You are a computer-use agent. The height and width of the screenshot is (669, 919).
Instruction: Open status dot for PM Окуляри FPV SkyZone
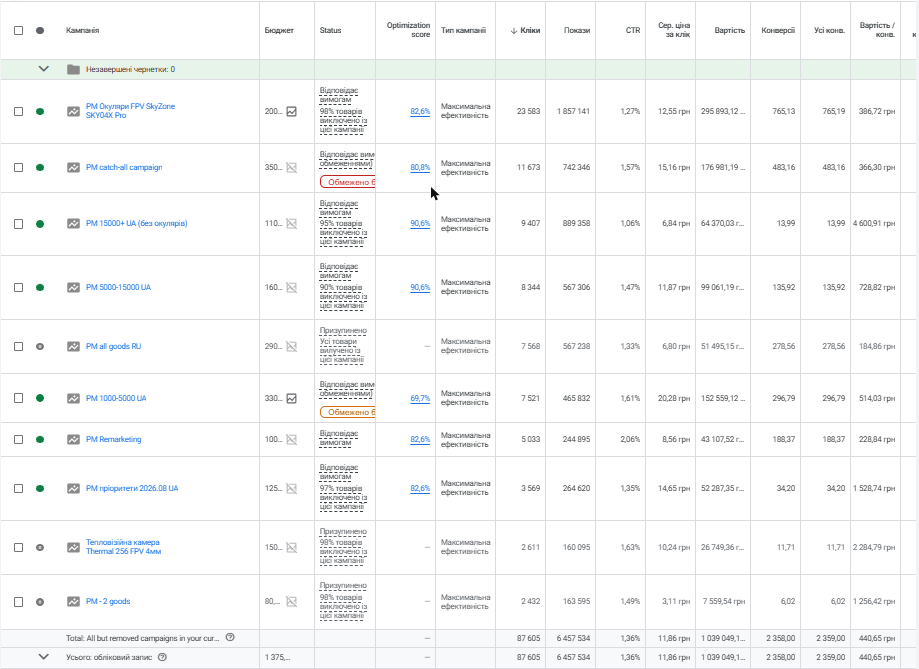point(40,111)
